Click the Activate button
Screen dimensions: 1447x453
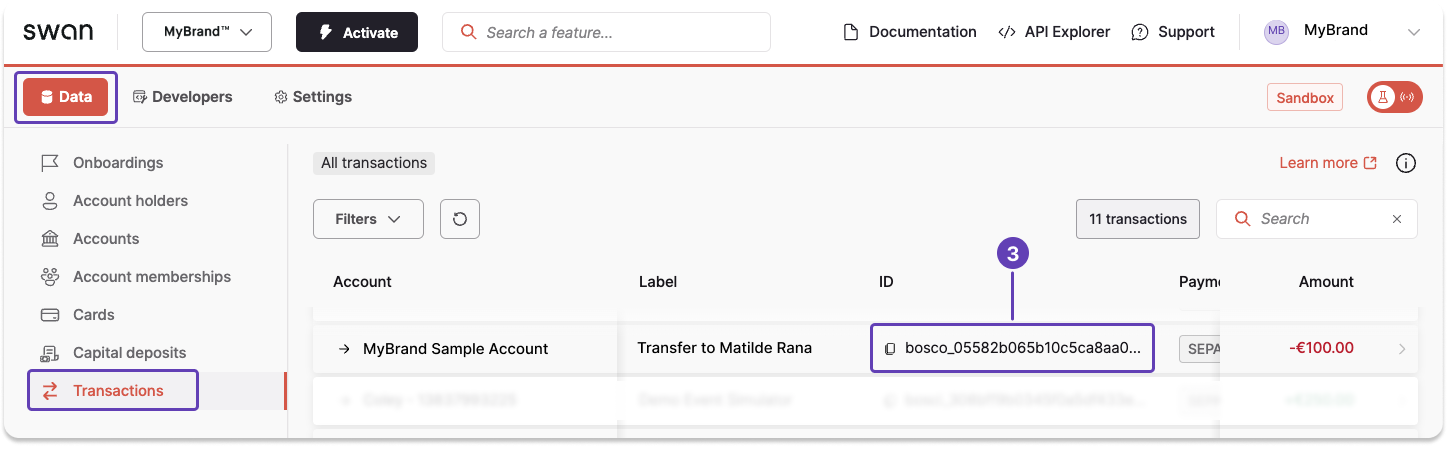coord(357,32)
